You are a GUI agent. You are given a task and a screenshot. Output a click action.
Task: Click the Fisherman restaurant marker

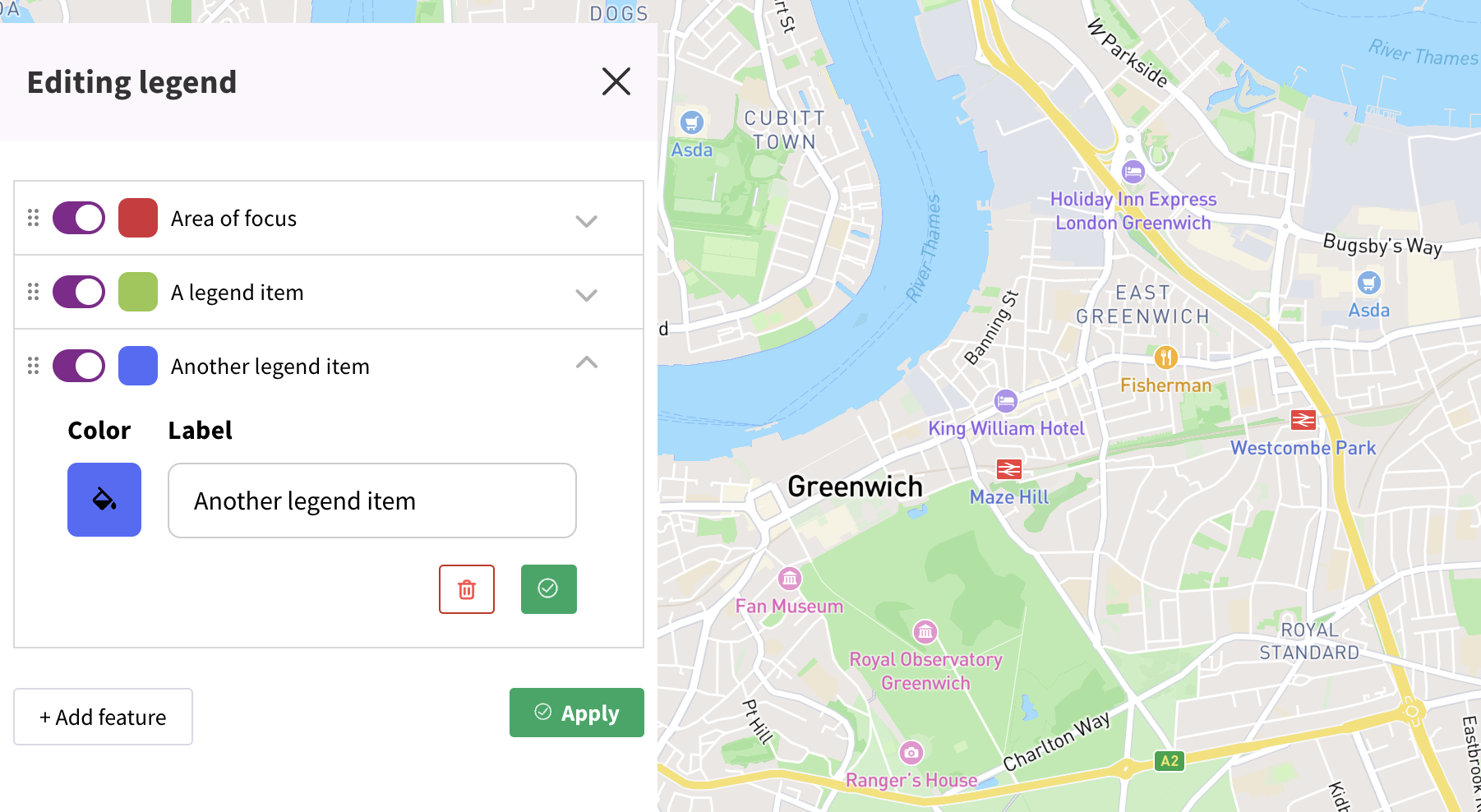tap(1165, 358)
